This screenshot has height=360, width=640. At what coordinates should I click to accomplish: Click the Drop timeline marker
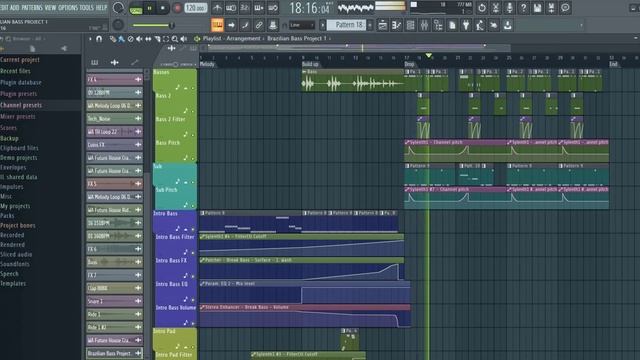[x=409, y=64]
